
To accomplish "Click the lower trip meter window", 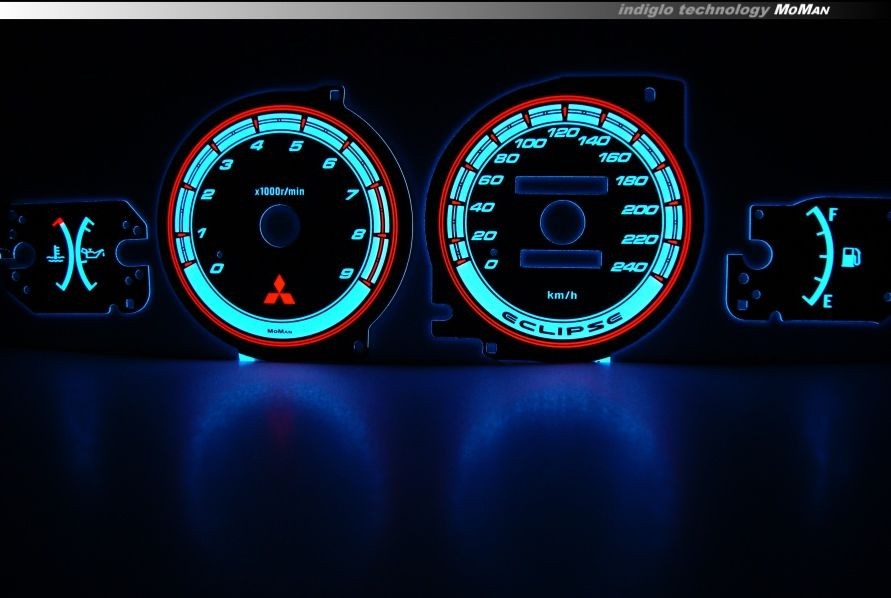I will (x=560, y=259).
